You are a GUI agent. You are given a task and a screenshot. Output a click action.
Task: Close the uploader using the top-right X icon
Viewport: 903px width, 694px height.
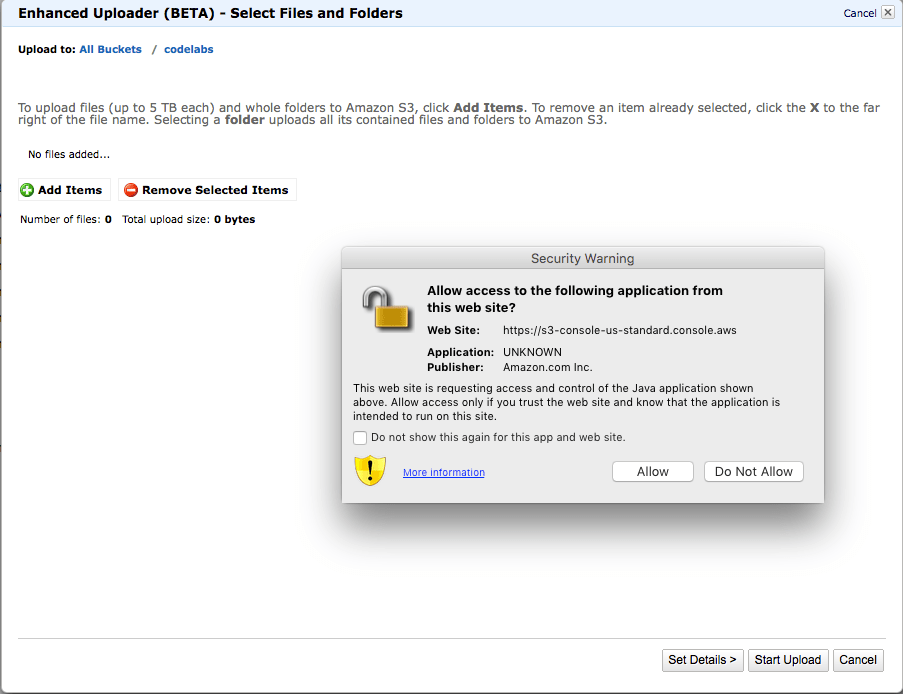point(887,13)
